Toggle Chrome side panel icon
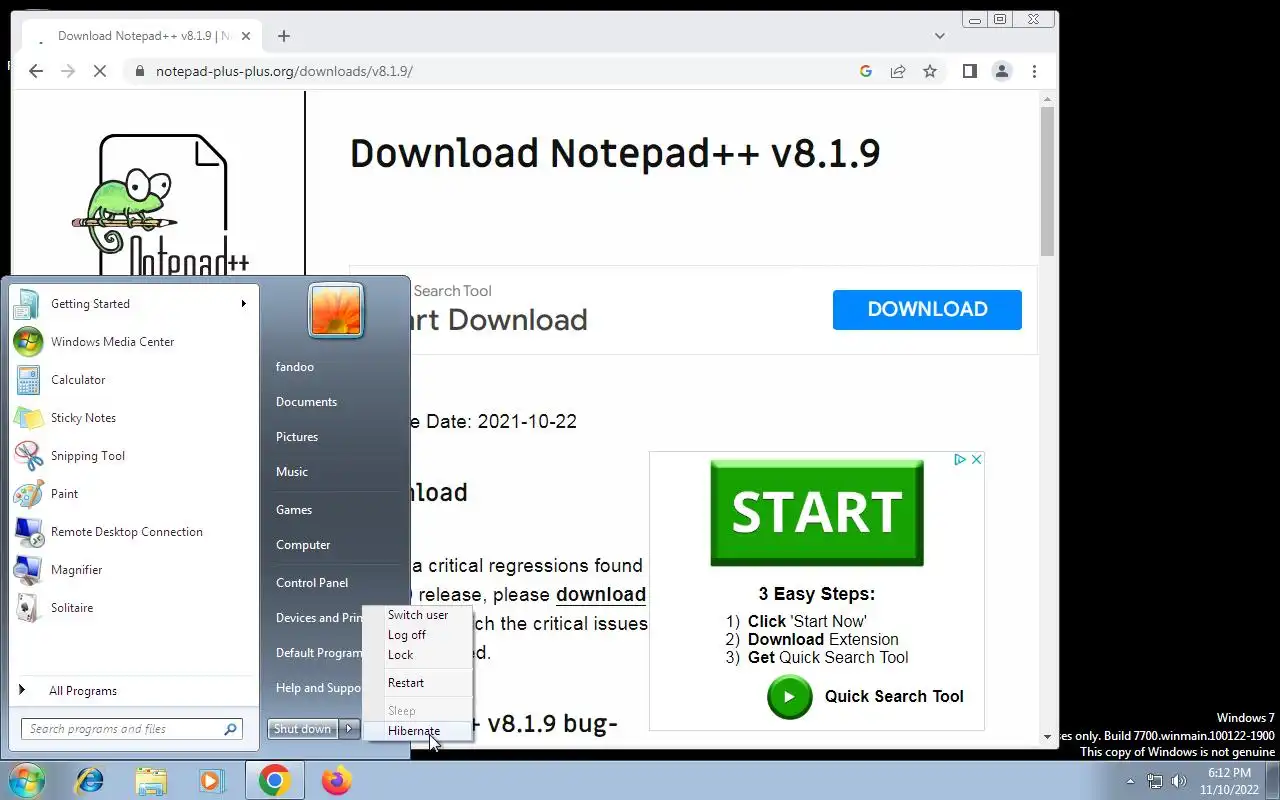The height and width of the screenshot is (800, 1280). click(969, 71)
